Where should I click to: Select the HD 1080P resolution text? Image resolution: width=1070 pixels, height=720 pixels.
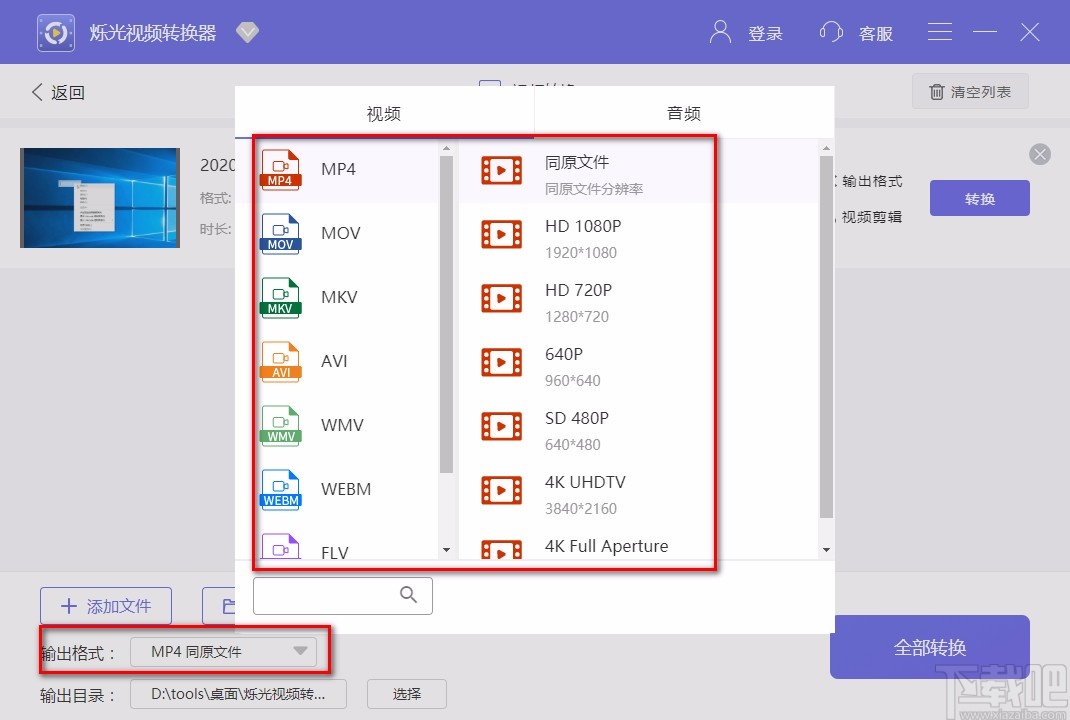click(x=583, y=226)
